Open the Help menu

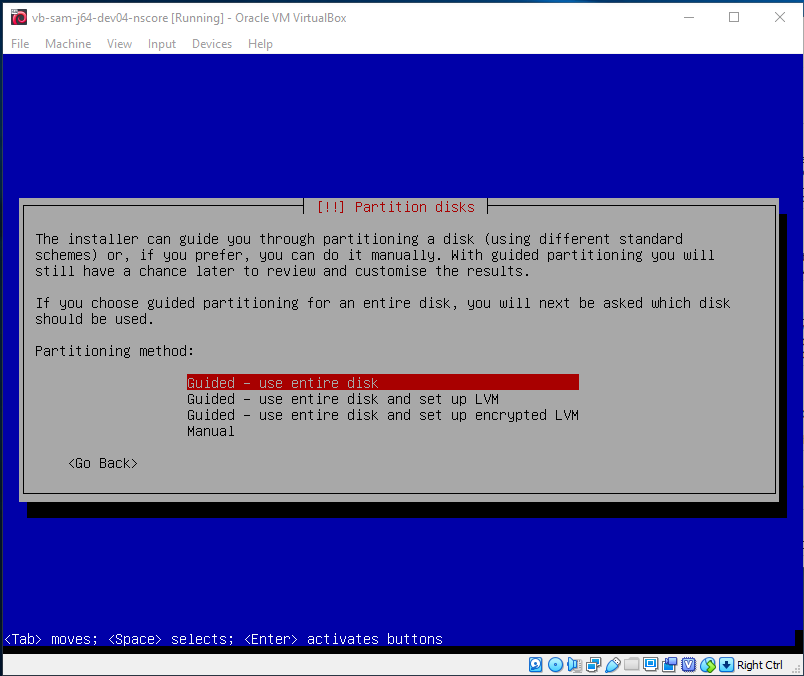[260, 44]
